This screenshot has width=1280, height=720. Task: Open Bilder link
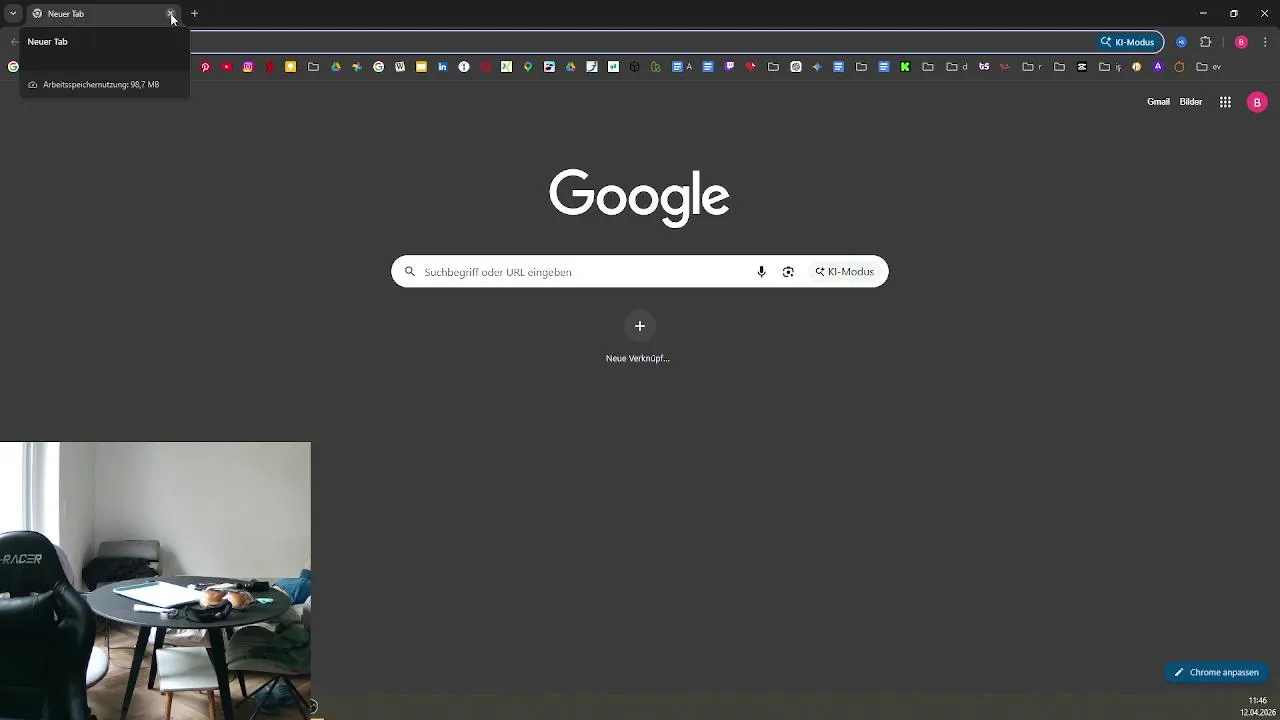click(1190, 102)
